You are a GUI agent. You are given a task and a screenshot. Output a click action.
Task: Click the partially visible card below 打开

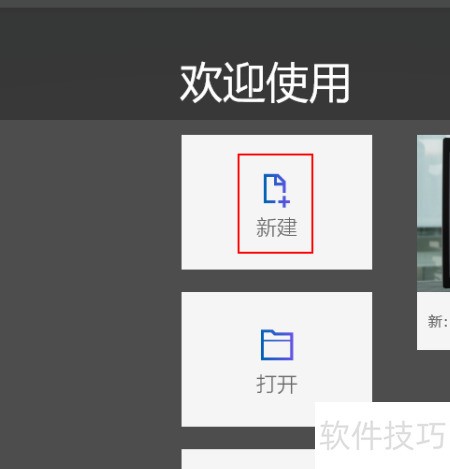tap(248, 459)
